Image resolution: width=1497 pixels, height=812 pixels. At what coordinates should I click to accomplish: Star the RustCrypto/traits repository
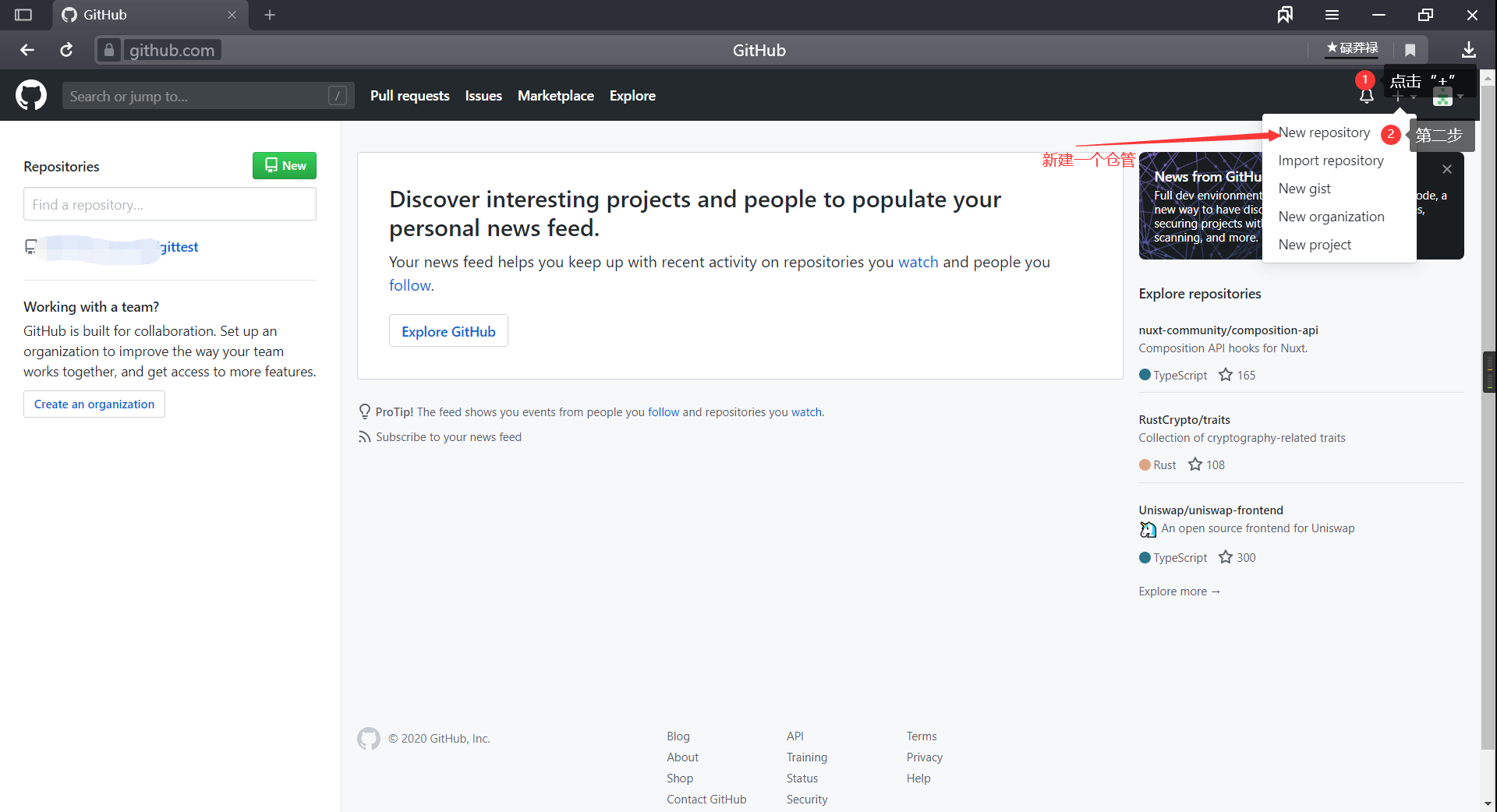pyautogui.click(x=1195, y=464)
